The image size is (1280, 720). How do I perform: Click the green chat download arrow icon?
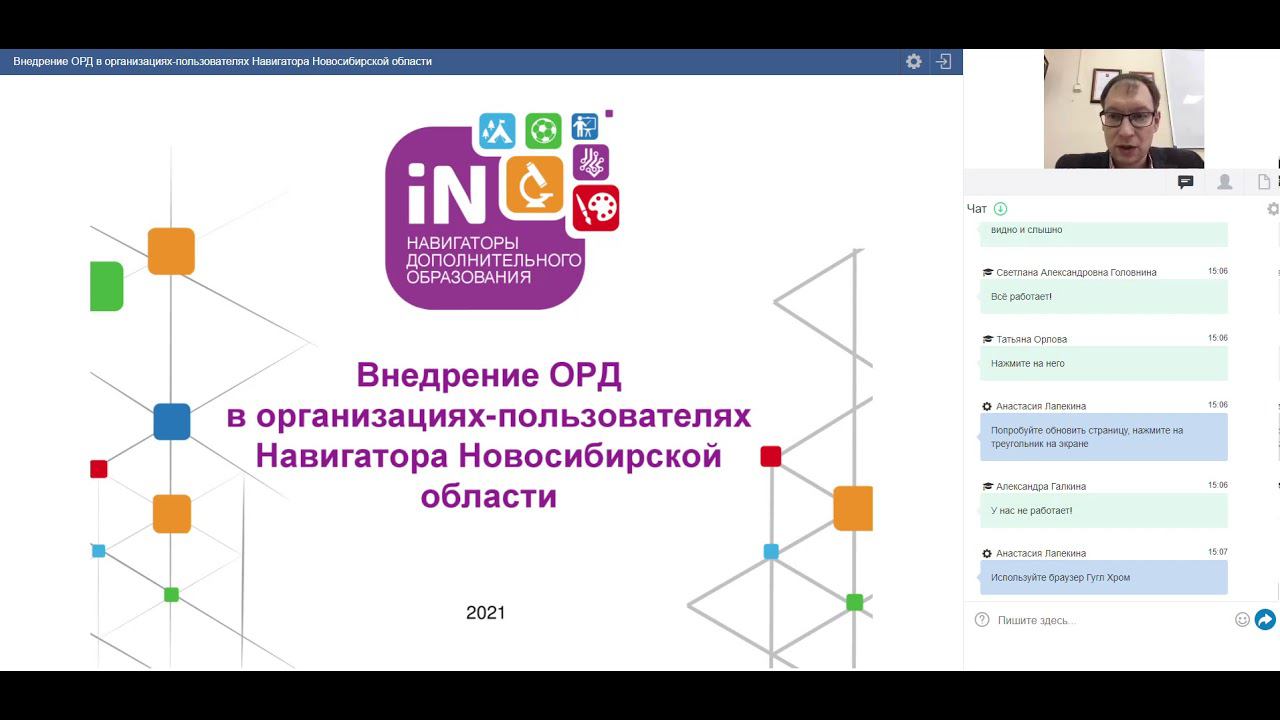[x=1000, y=209]
